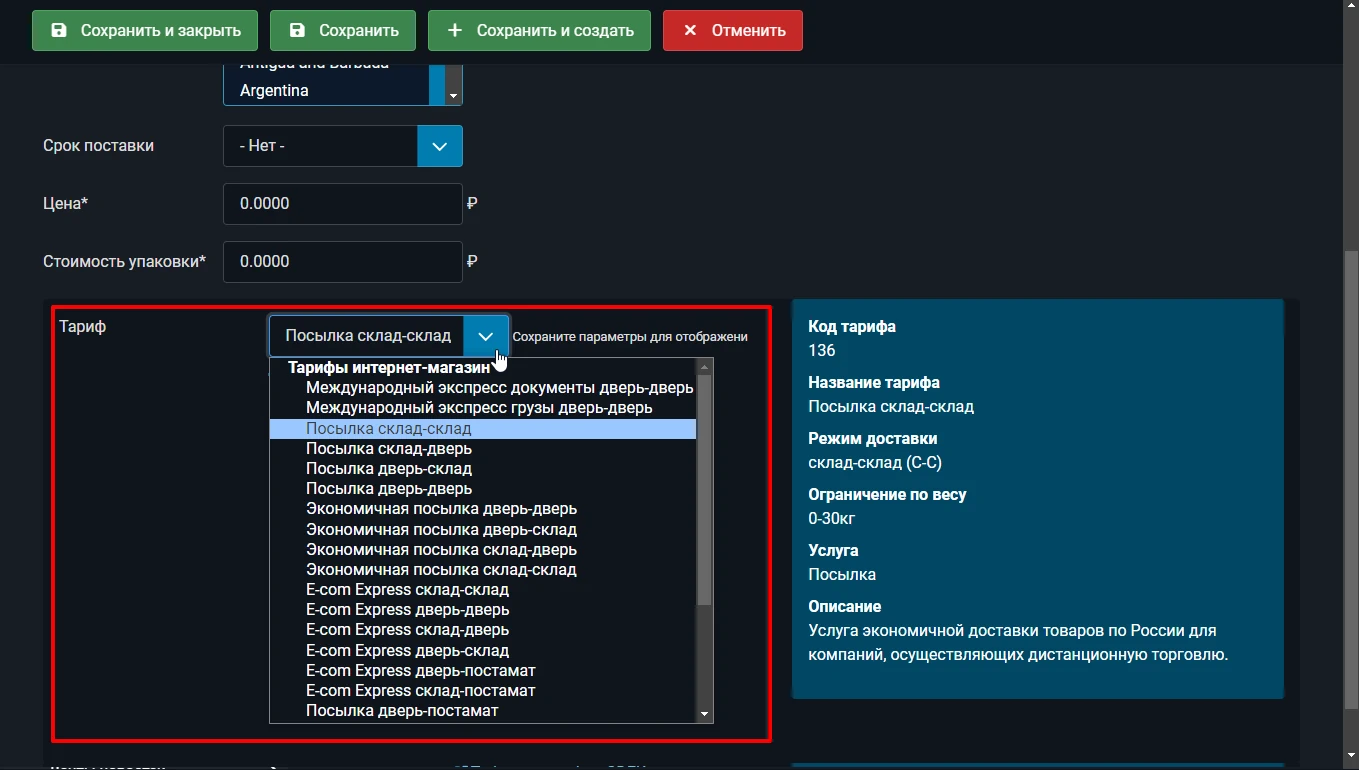Click the склад-склад (С-С) delivery mode value
1359x770 pixels.
[875, 463]
